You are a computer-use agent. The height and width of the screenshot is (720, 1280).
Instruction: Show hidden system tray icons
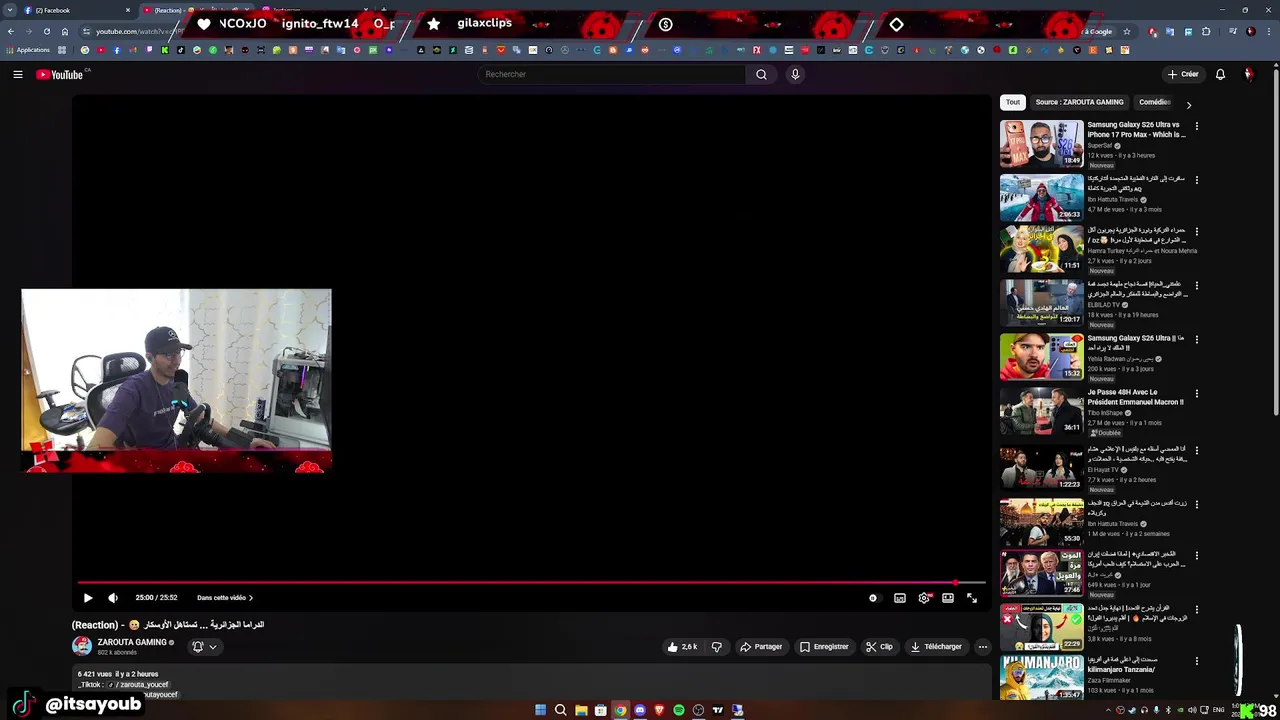pos(1108,710)
